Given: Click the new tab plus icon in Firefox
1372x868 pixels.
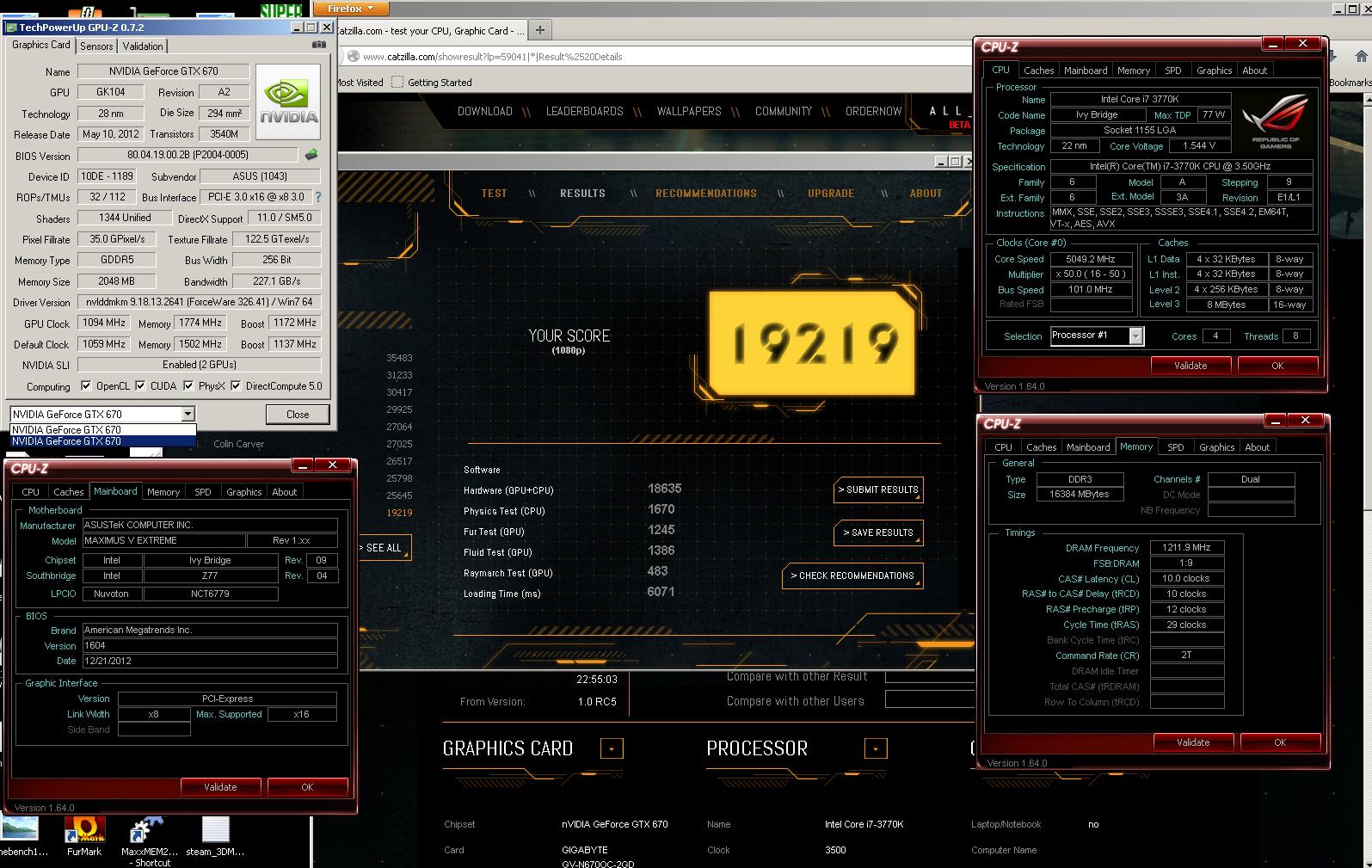Looking at the screenshot, I should click(x=540, y=30).
